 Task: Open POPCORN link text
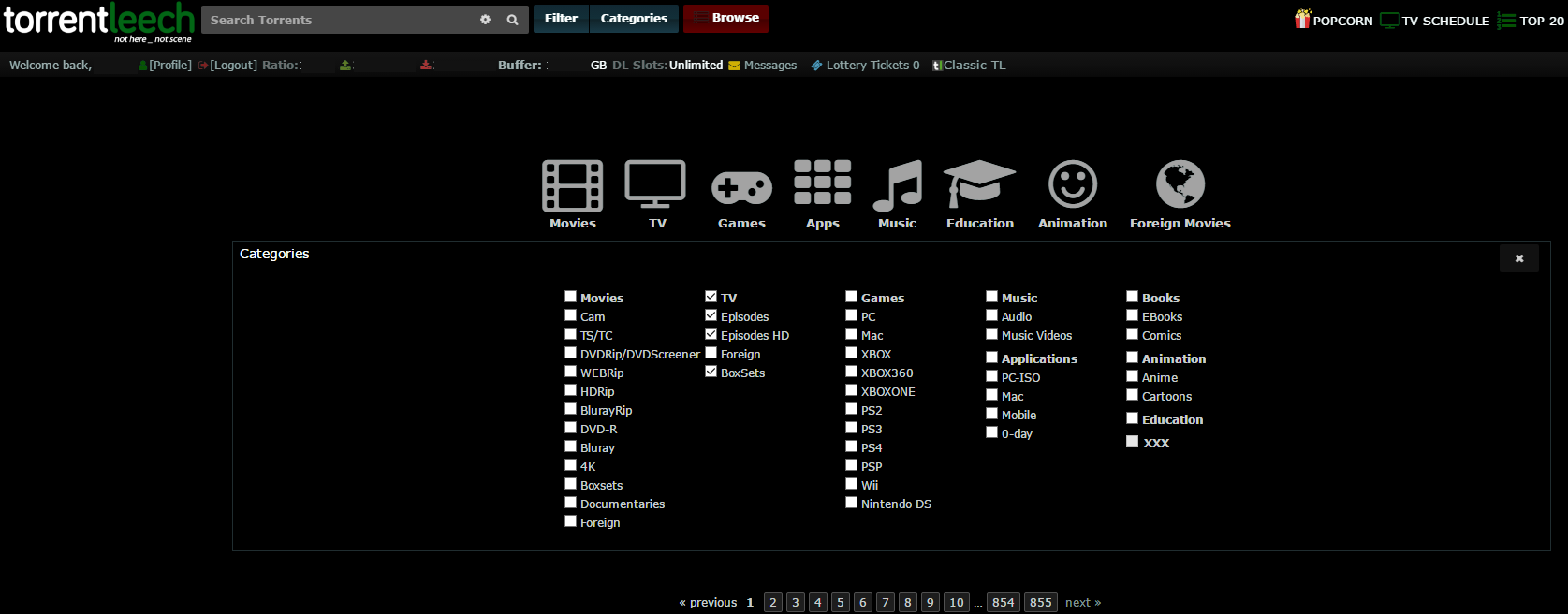point(1342,21)
